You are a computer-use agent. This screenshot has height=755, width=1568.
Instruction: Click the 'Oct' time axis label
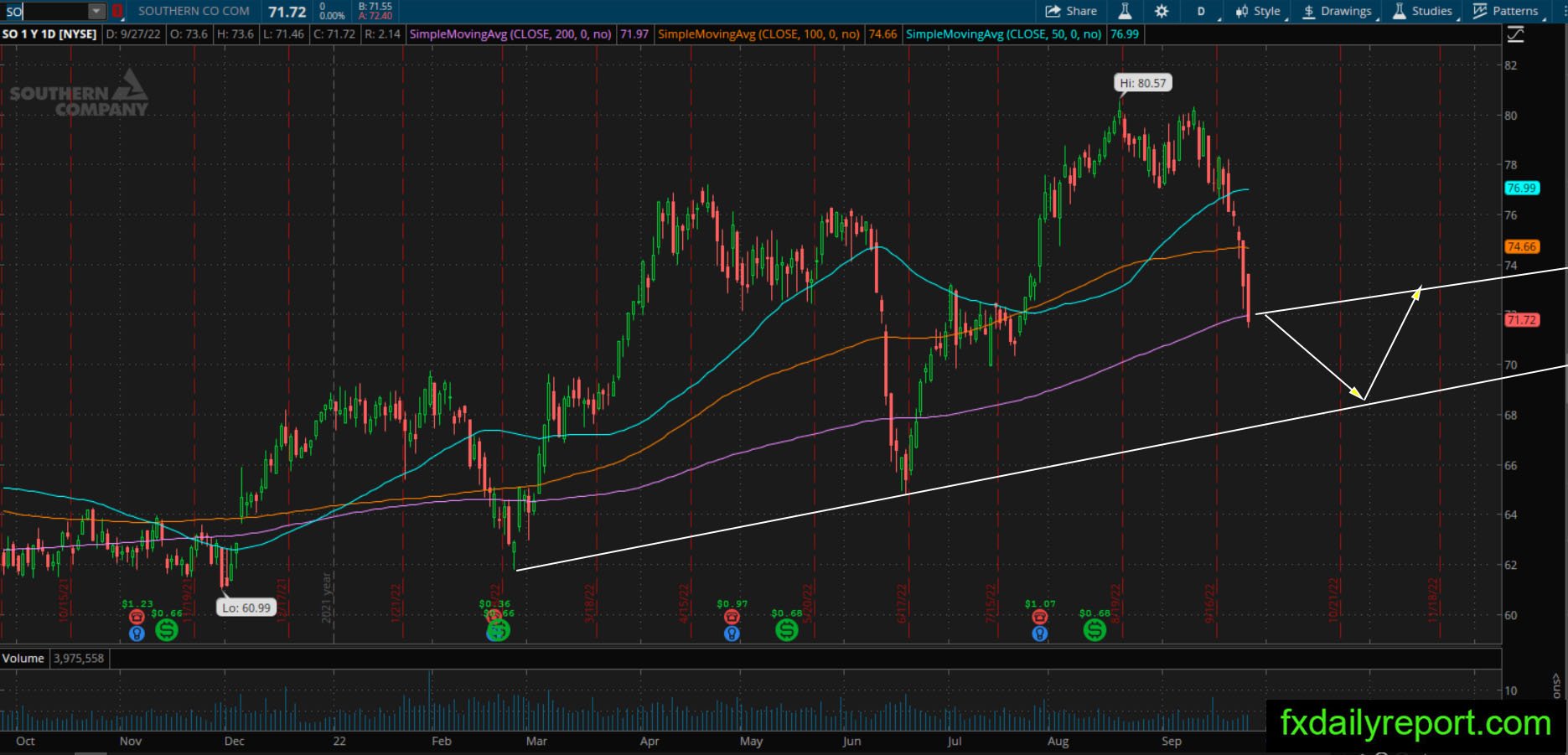point(25,741)
